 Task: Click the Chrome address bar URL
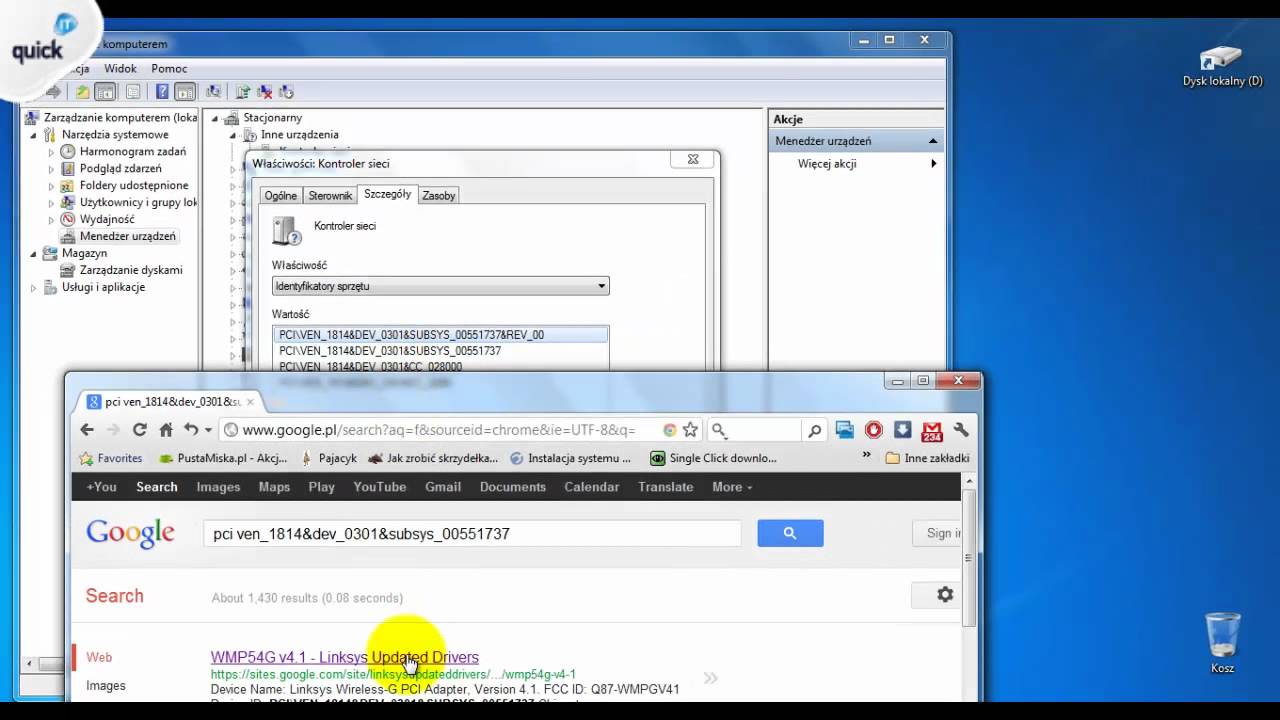(x=438, y=430)
